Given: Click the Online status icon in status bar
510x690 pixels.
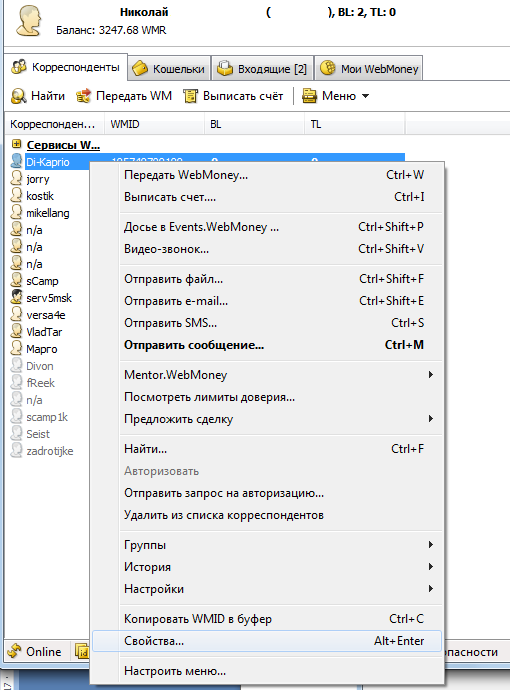Looking at the screenshot, I should coord(15,651).
